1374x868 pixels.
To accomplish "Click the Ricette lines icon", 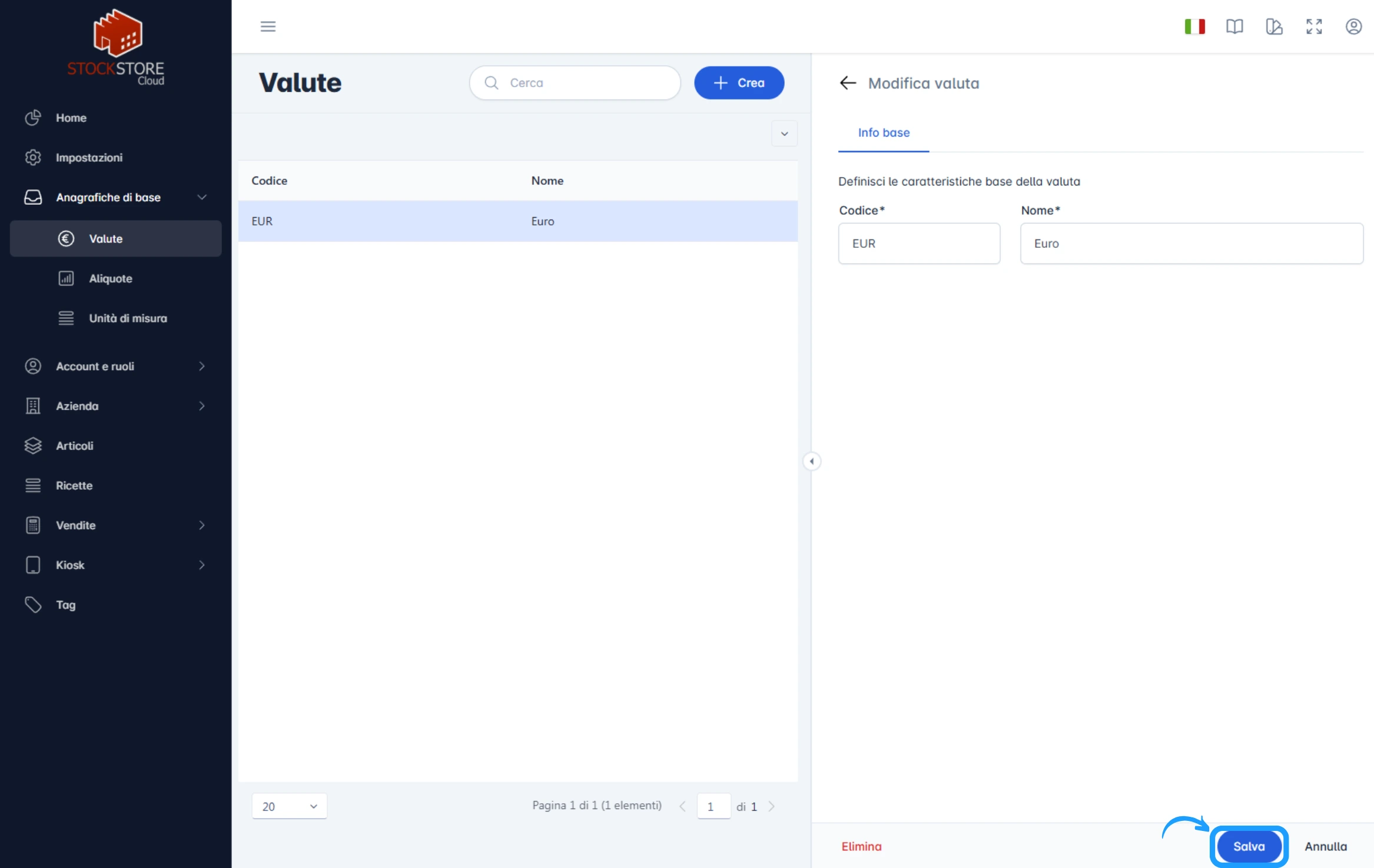I will (x=33, y=485).
